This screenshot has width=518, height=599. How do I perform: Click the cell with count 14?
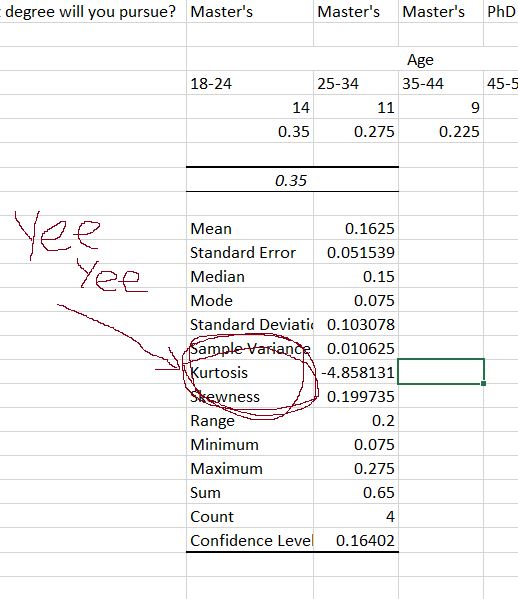[x=250, y=107]
